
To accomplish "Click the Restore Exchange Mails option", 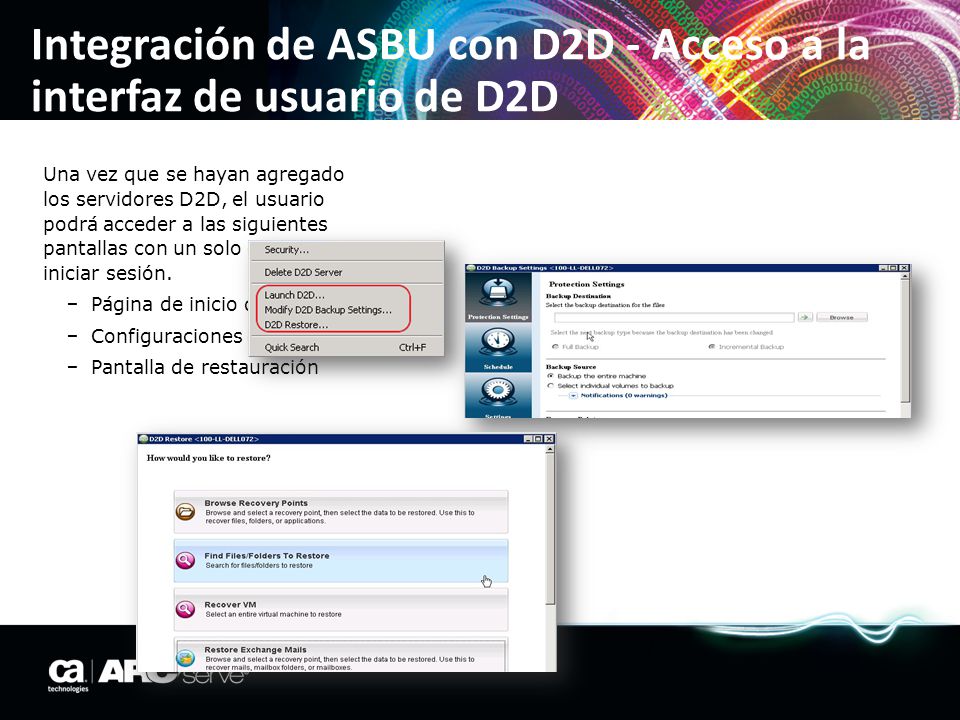I will pos(340,654).
